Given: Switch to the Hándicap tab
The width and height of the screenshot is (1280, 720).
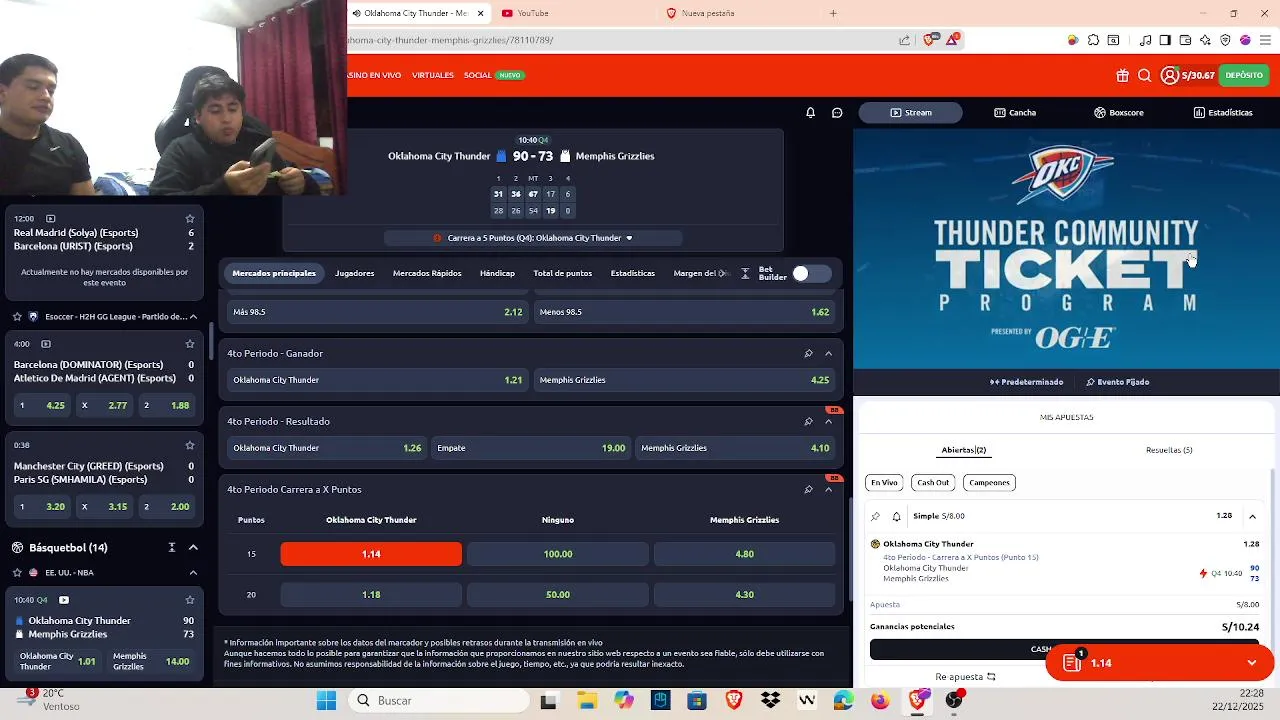Looking at the screenshot, I should coord(497,273).
